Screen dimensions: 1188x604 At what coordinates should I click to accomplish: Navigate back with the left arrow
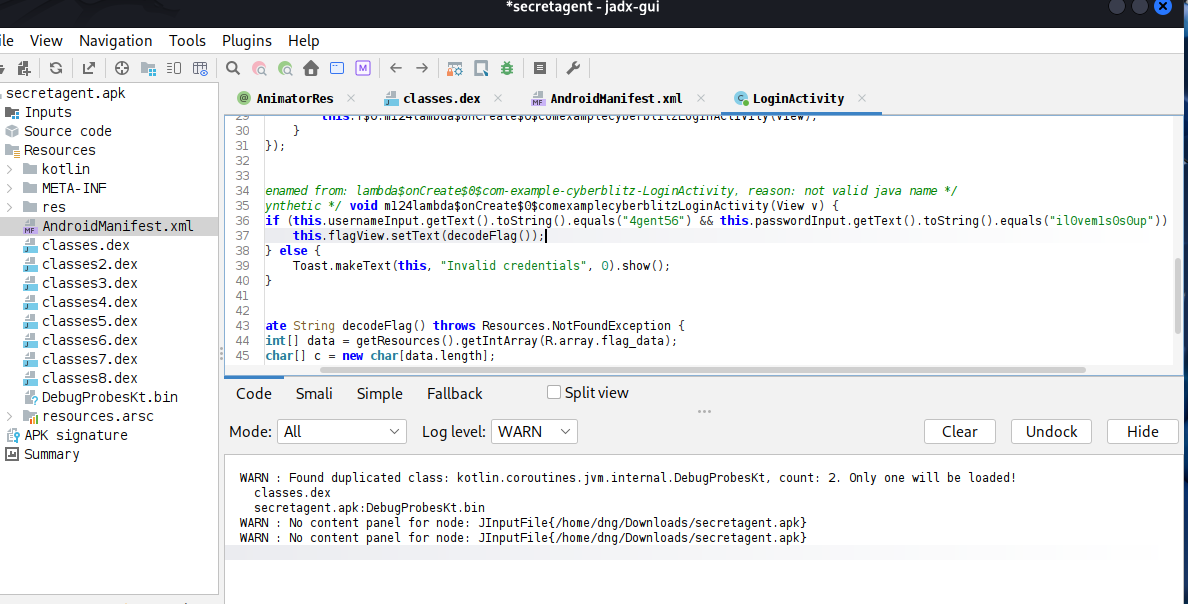coord(395,68)
